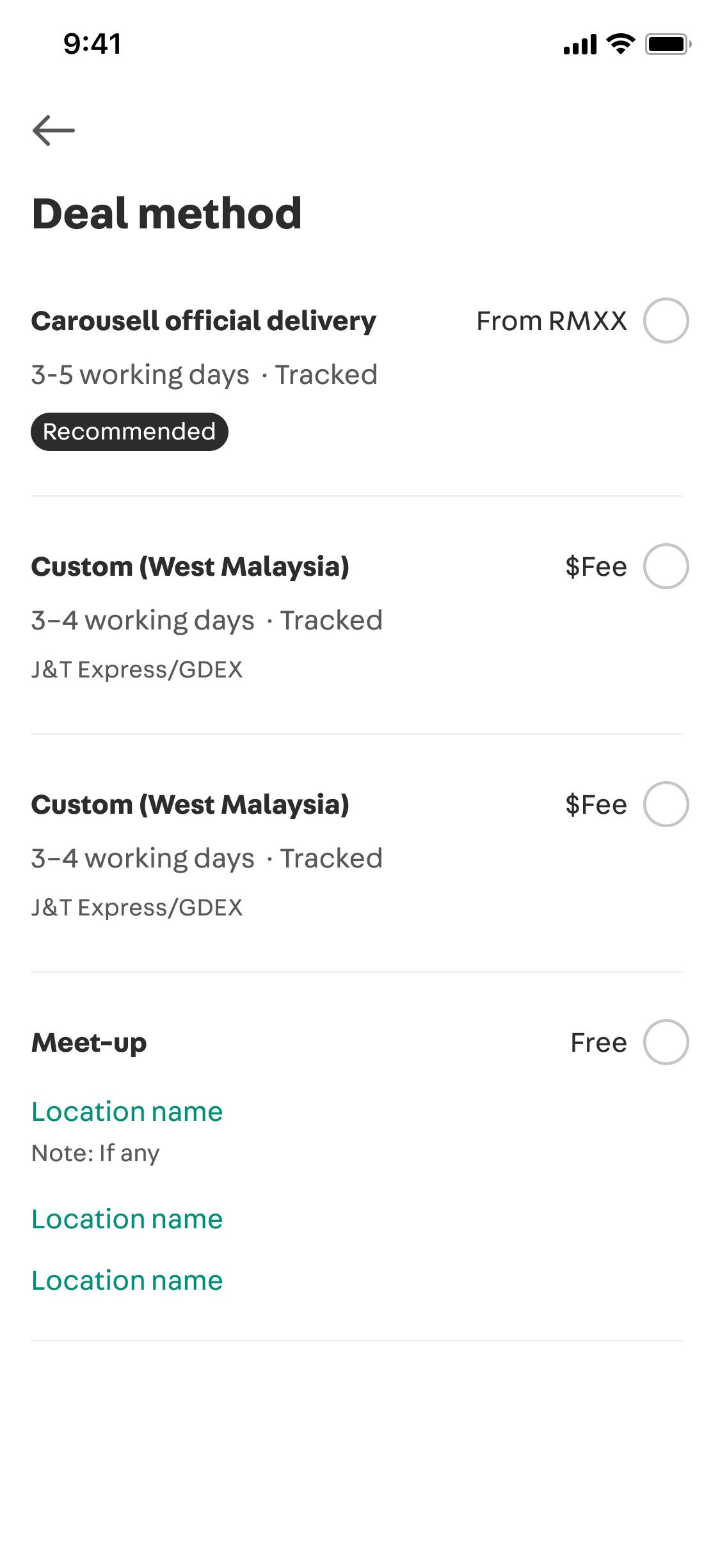Image resolution: width=720 pixels, height=1568 pixels.
Task: Select the first Custom (West Malaysia) radio button
Action: coord(666,566)
